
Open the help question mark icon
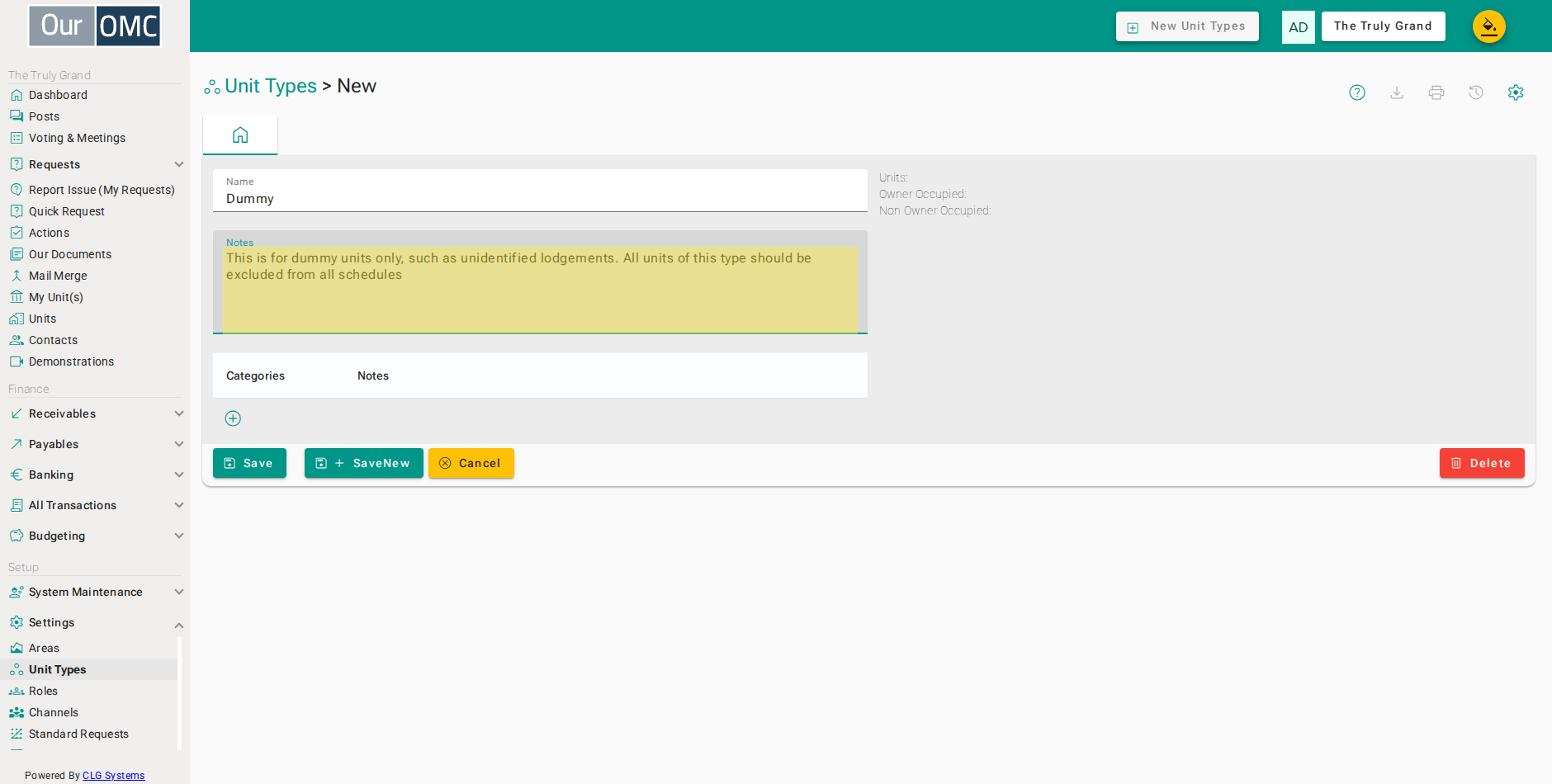tap(1357, 92)
